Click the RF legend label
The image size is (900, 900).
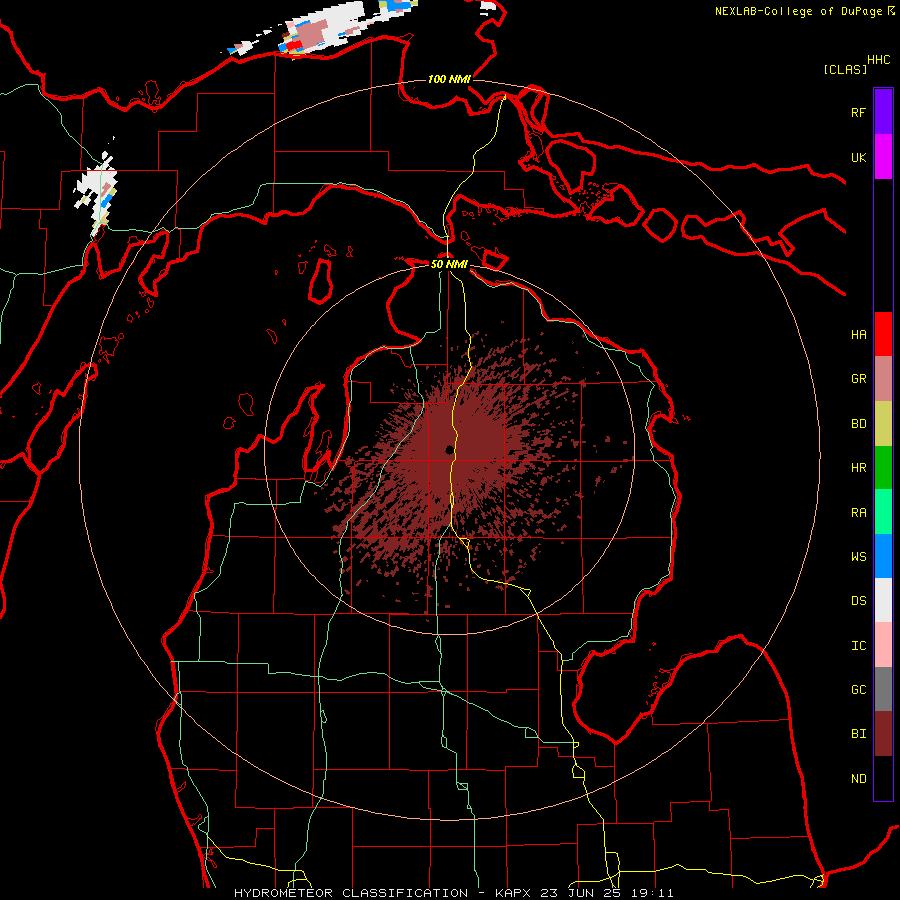click(858, 112)
